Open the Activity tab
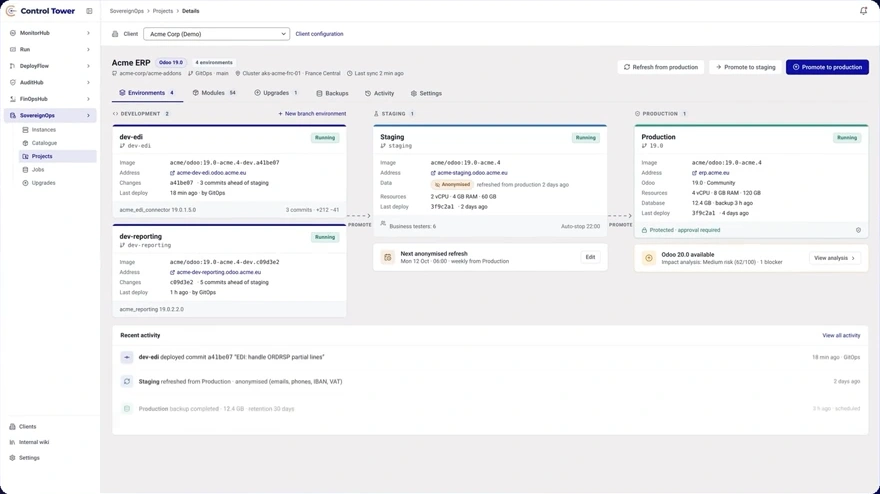This screenshot has width=880, height=494. click(x=379, y=93)
